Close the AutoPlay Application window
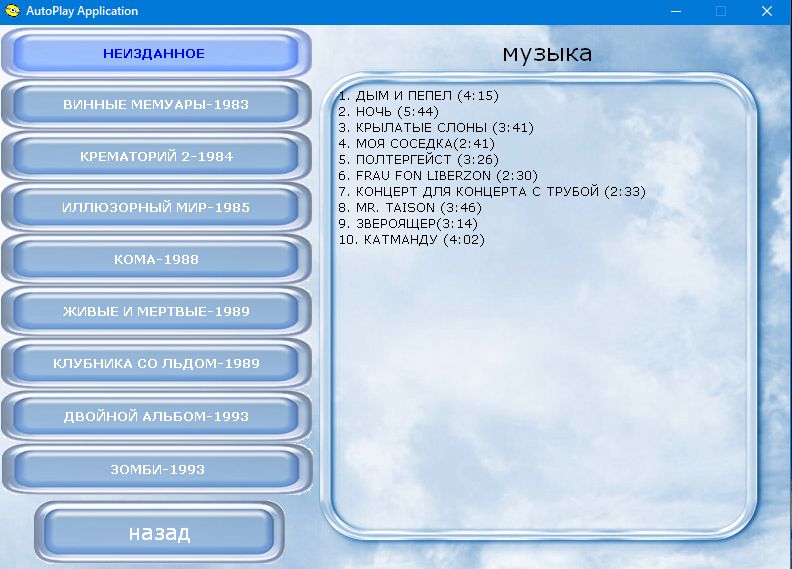 (767, 11)
